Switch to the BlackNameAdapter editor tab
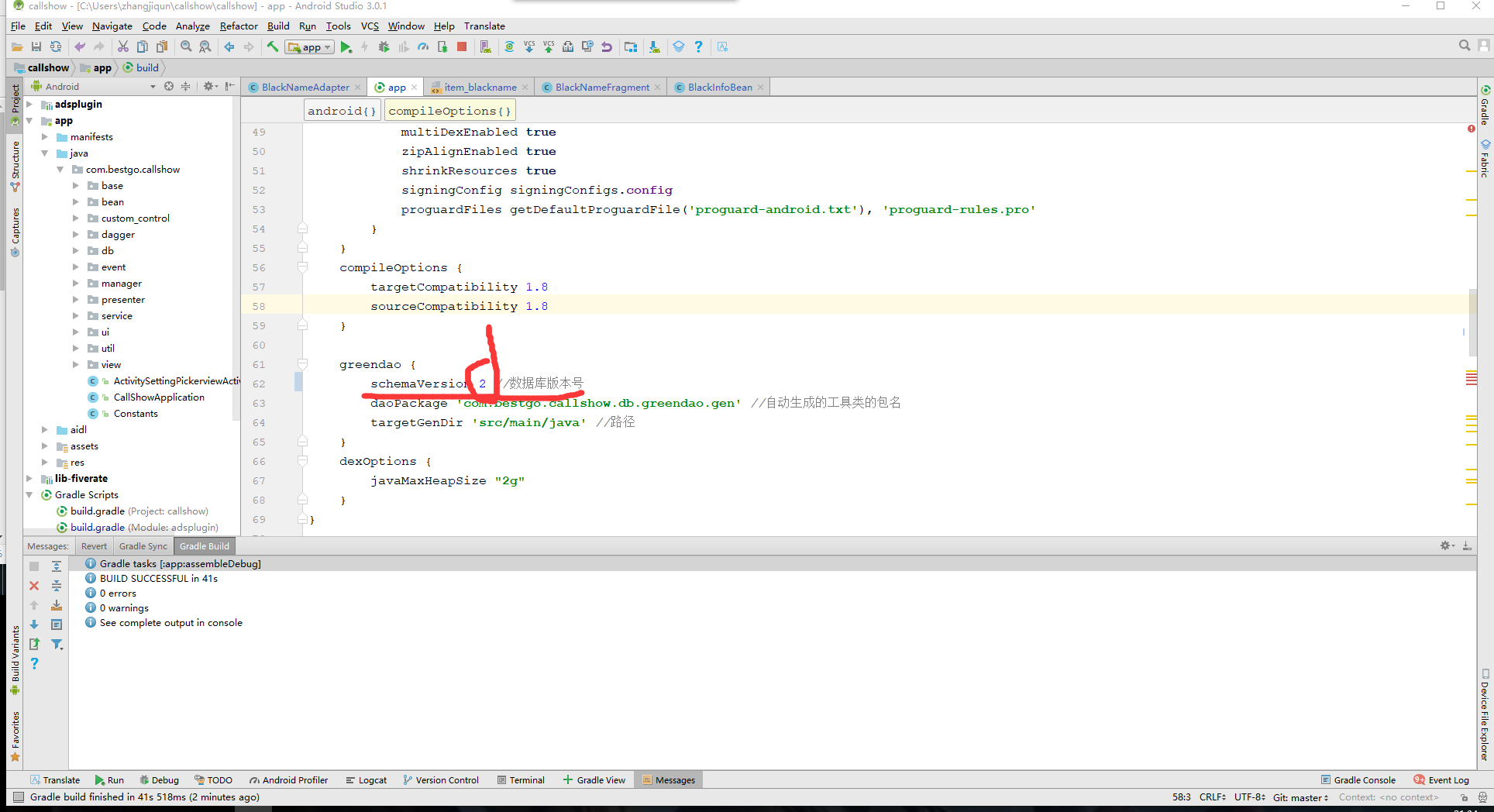This screenshot has height=812, width=1494. [305, 87]
